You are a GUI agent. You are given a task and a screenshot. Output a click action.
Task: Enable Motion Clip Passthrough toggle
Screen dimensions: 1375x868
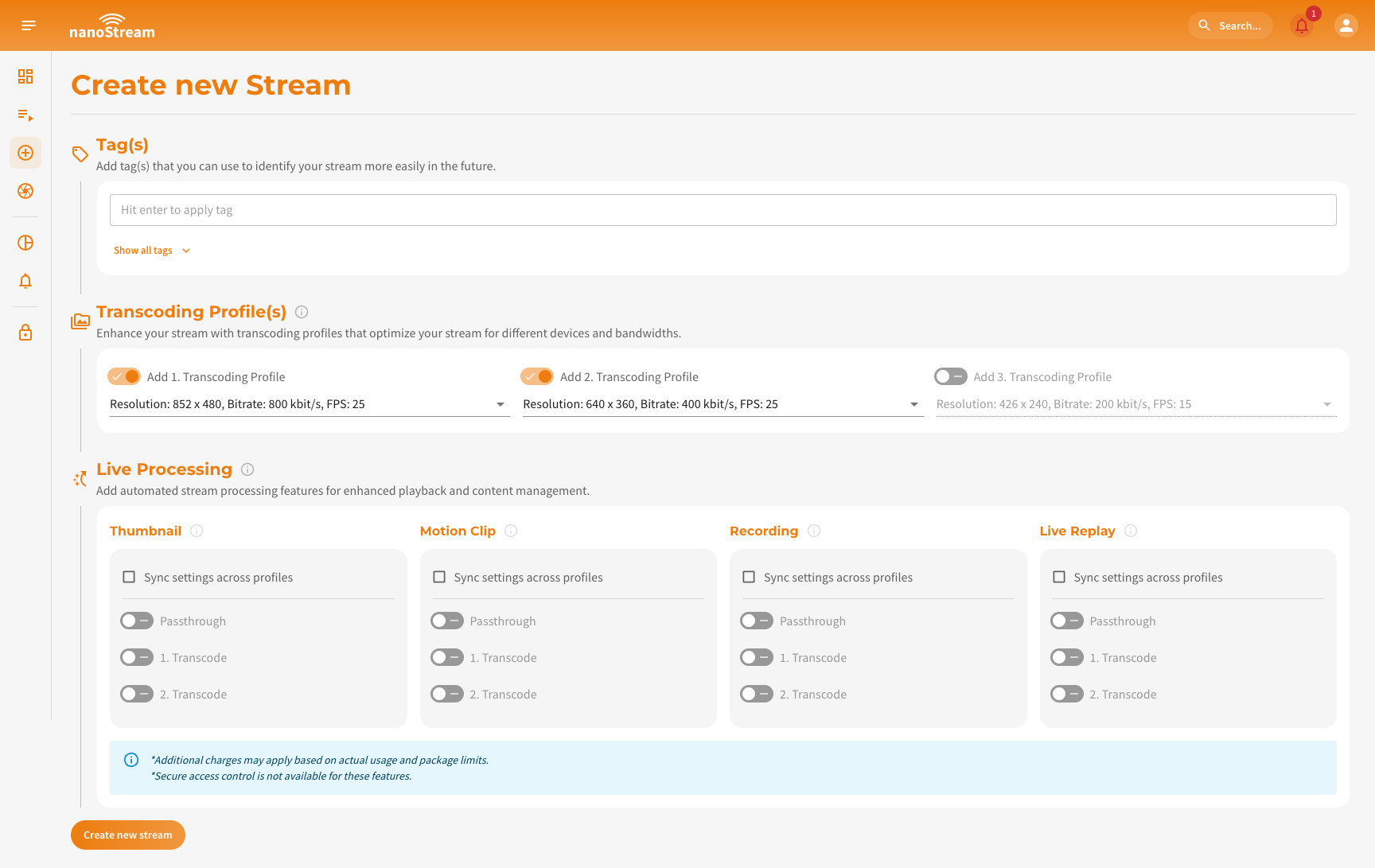click(447, 621)
